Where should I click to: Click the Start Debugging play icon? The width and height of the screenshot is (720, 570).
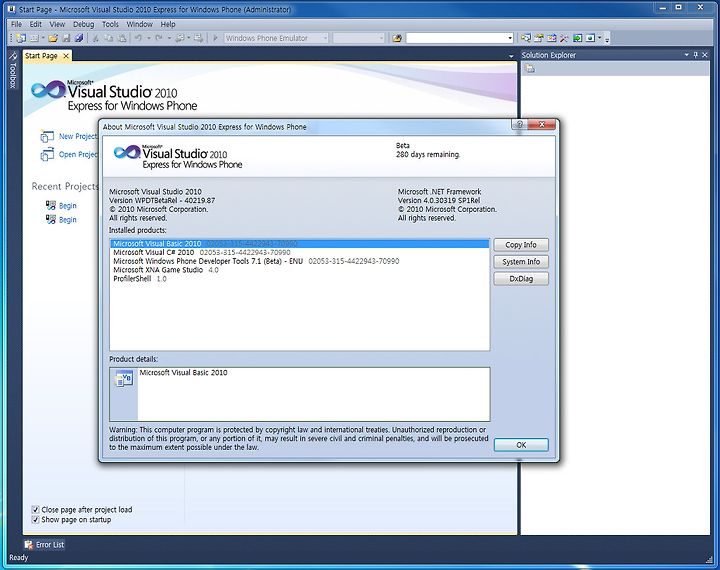click(215, 38)
